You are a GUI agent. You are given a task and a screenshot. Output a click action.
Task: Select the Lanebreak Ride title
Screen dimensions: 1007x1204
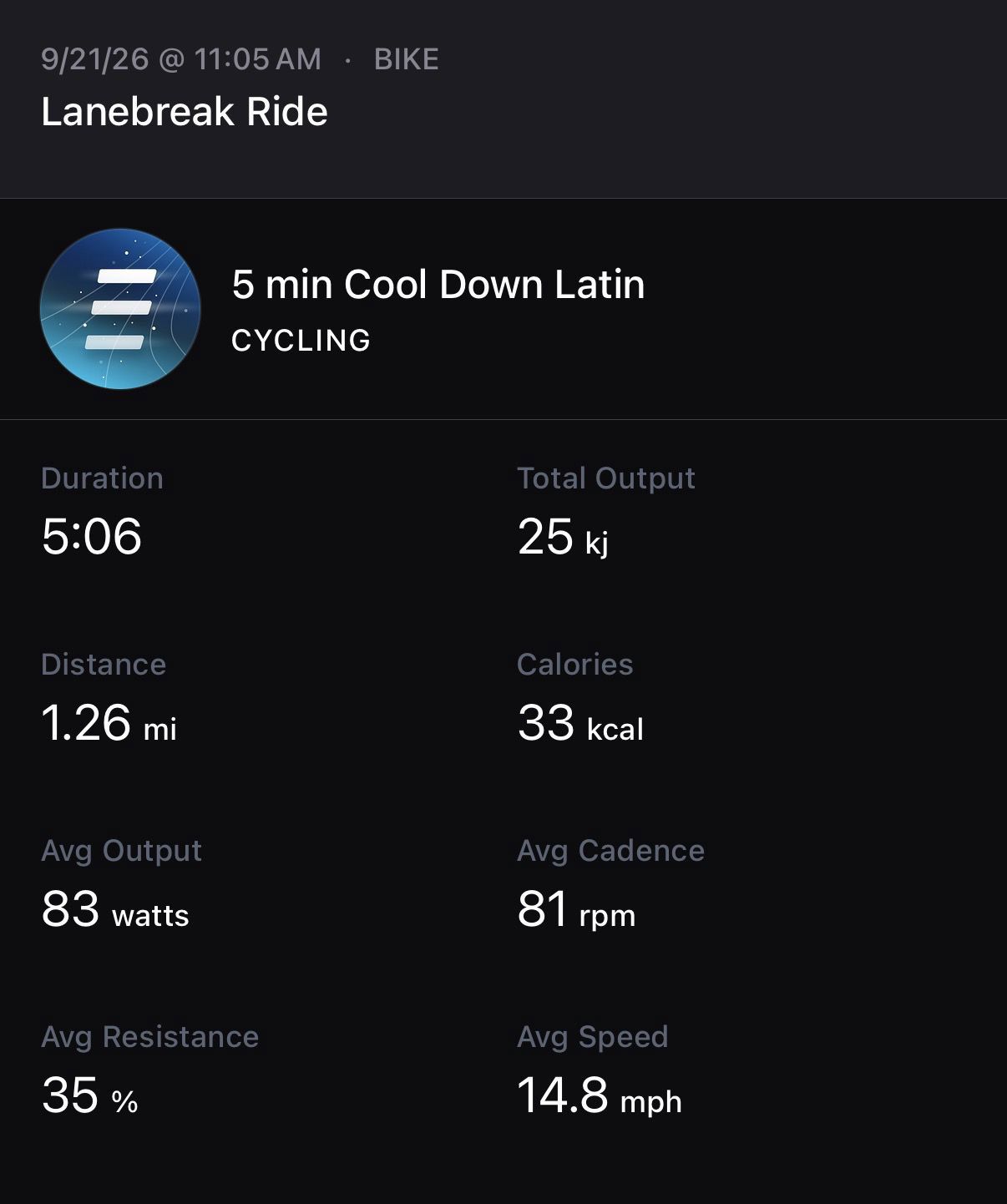[185, 112]
